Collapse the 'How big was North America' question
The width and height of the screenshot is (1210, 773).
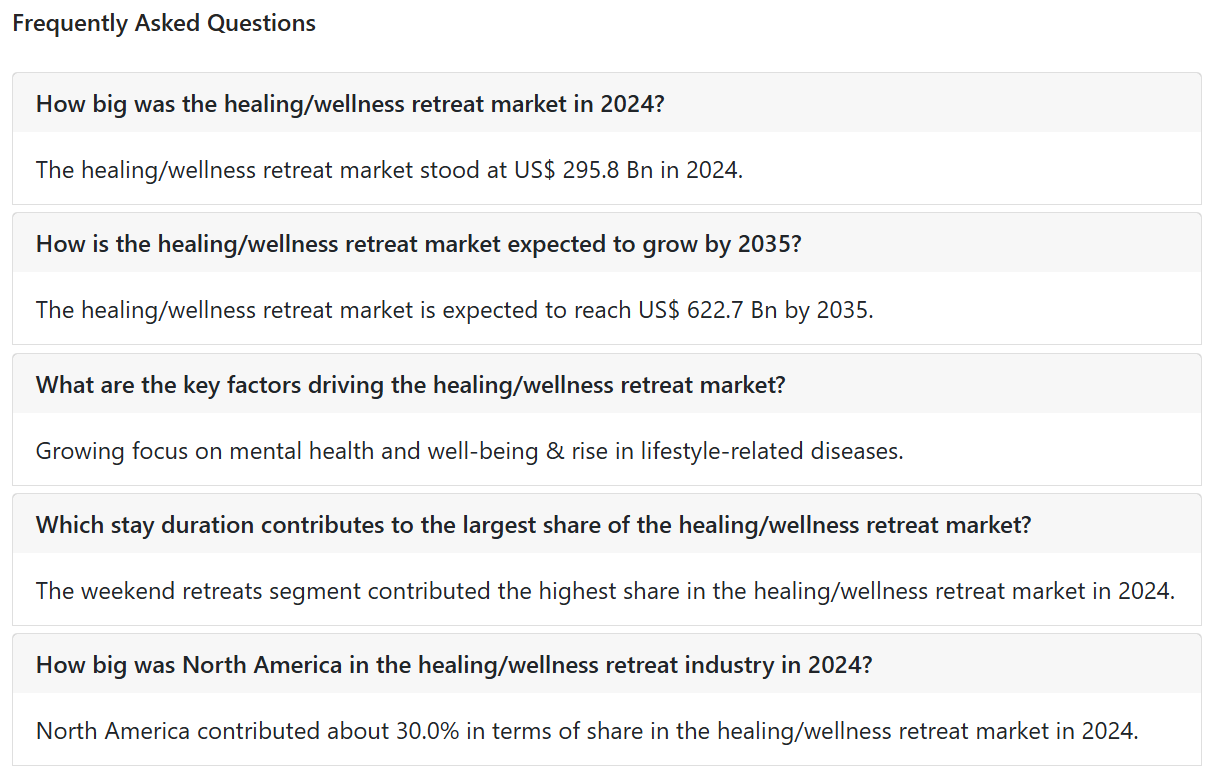pos(606,664)
